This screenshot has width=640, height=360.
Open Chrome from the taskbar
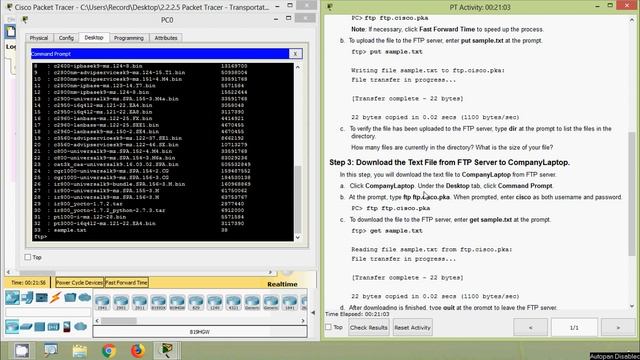[109, 351]
